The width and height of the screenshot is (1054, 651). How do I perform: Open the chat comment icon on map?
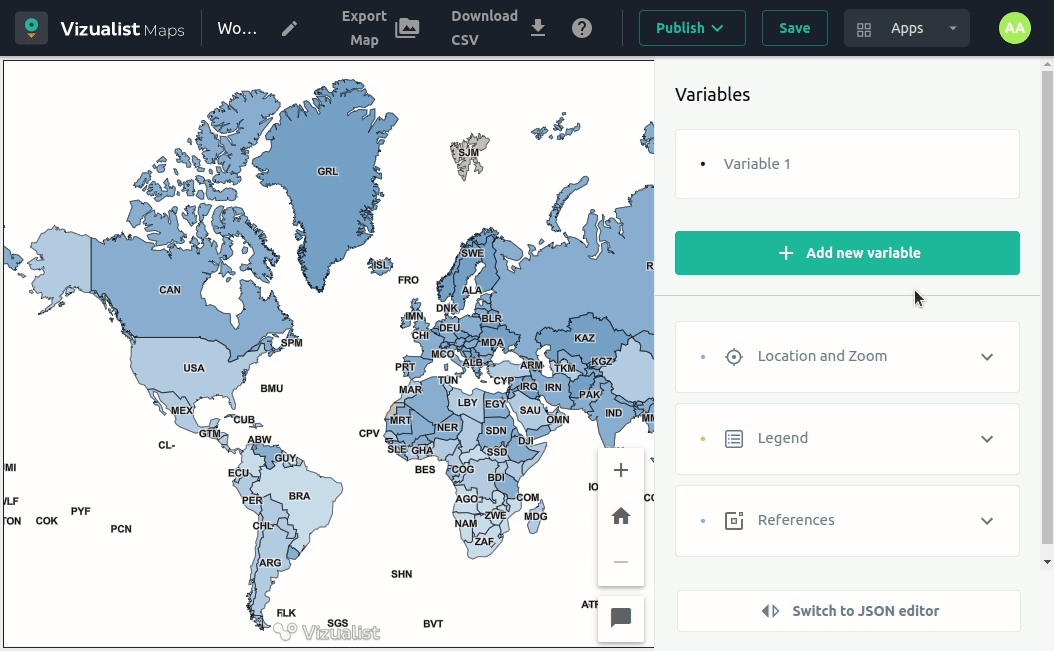(621, 618)
